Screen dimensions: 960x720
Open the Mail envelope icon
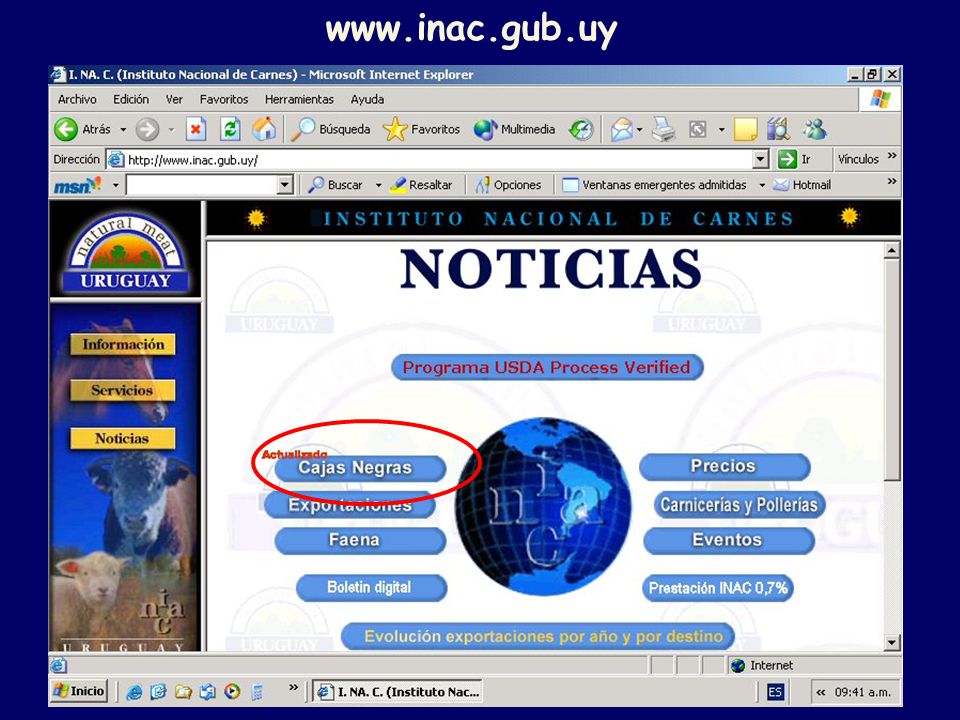(621, 129)
